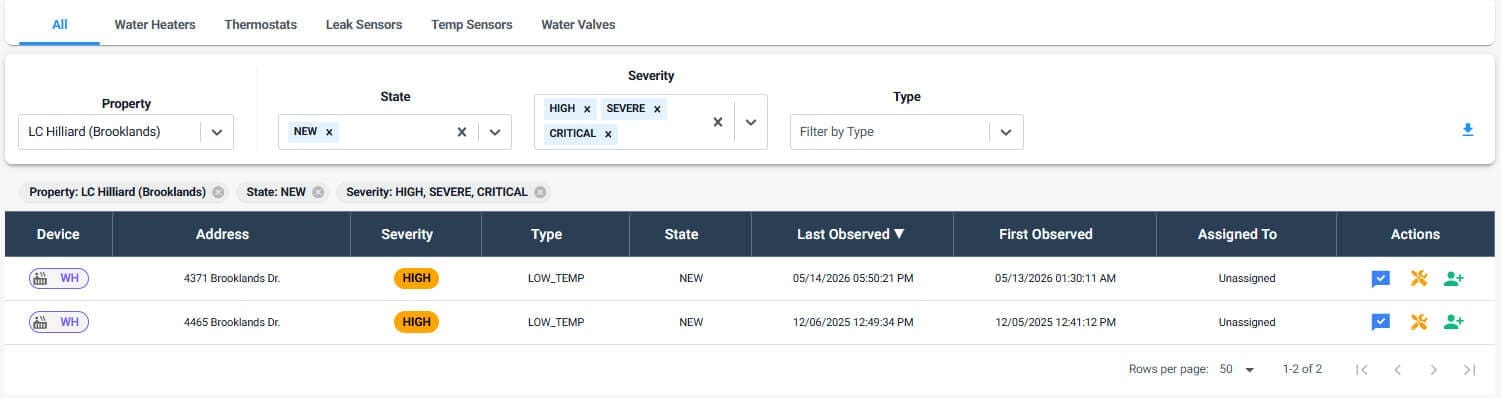
Task: Expand the Severity dropdown chevron
Action: click(751, 122)
